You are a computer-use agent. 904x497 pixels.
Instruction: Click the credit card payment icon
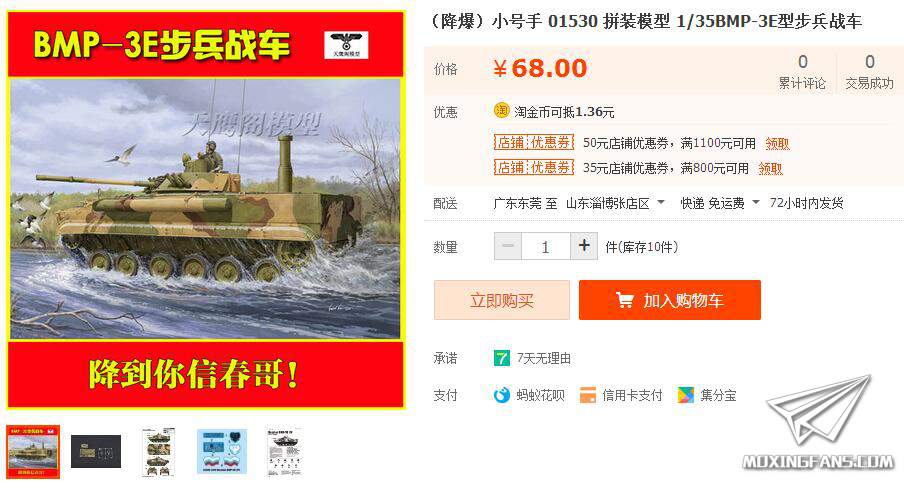click(x=587, y=396)
